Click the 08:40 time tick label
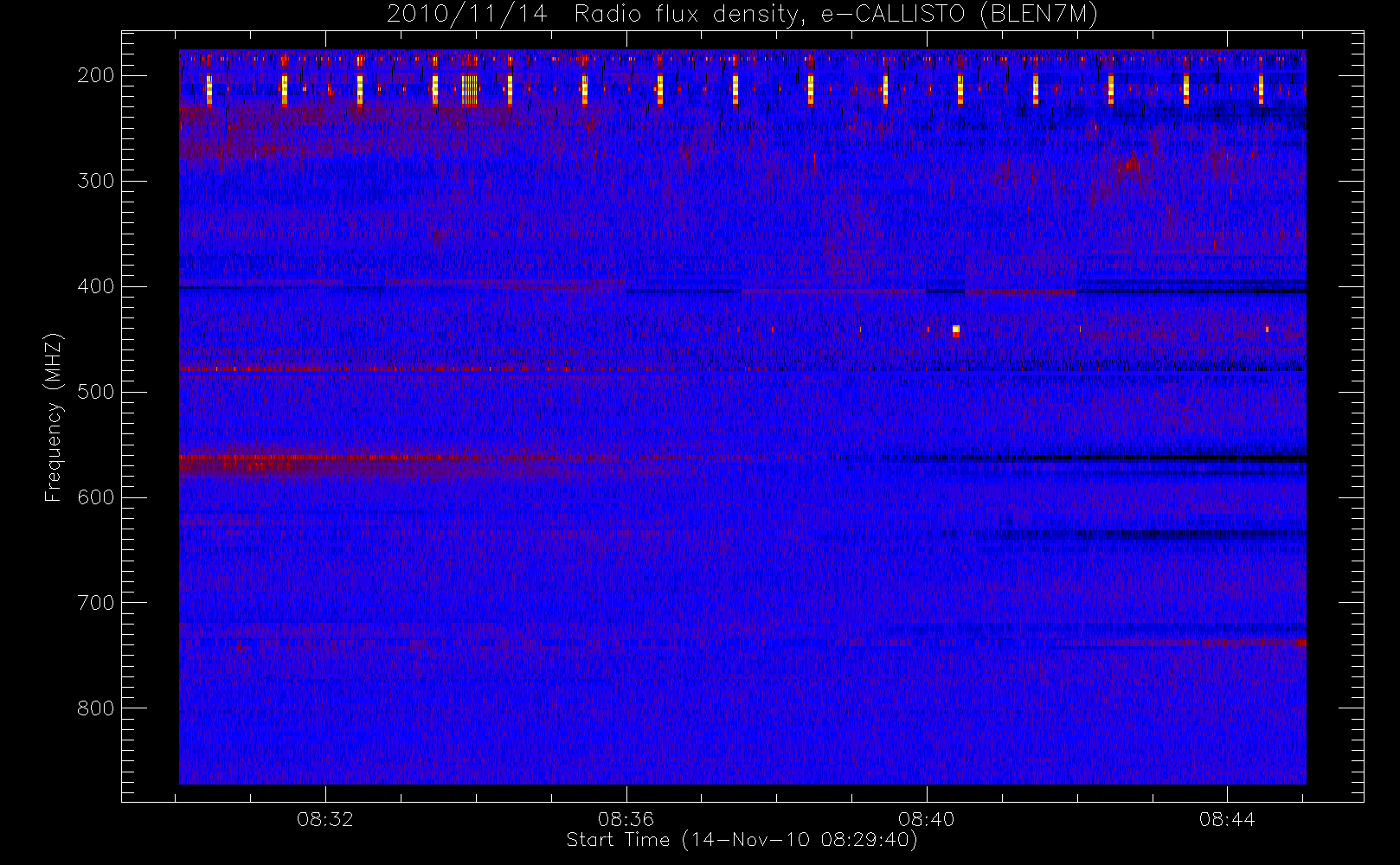The height and width of the screenshot is (865, 1400). point(926,819)
